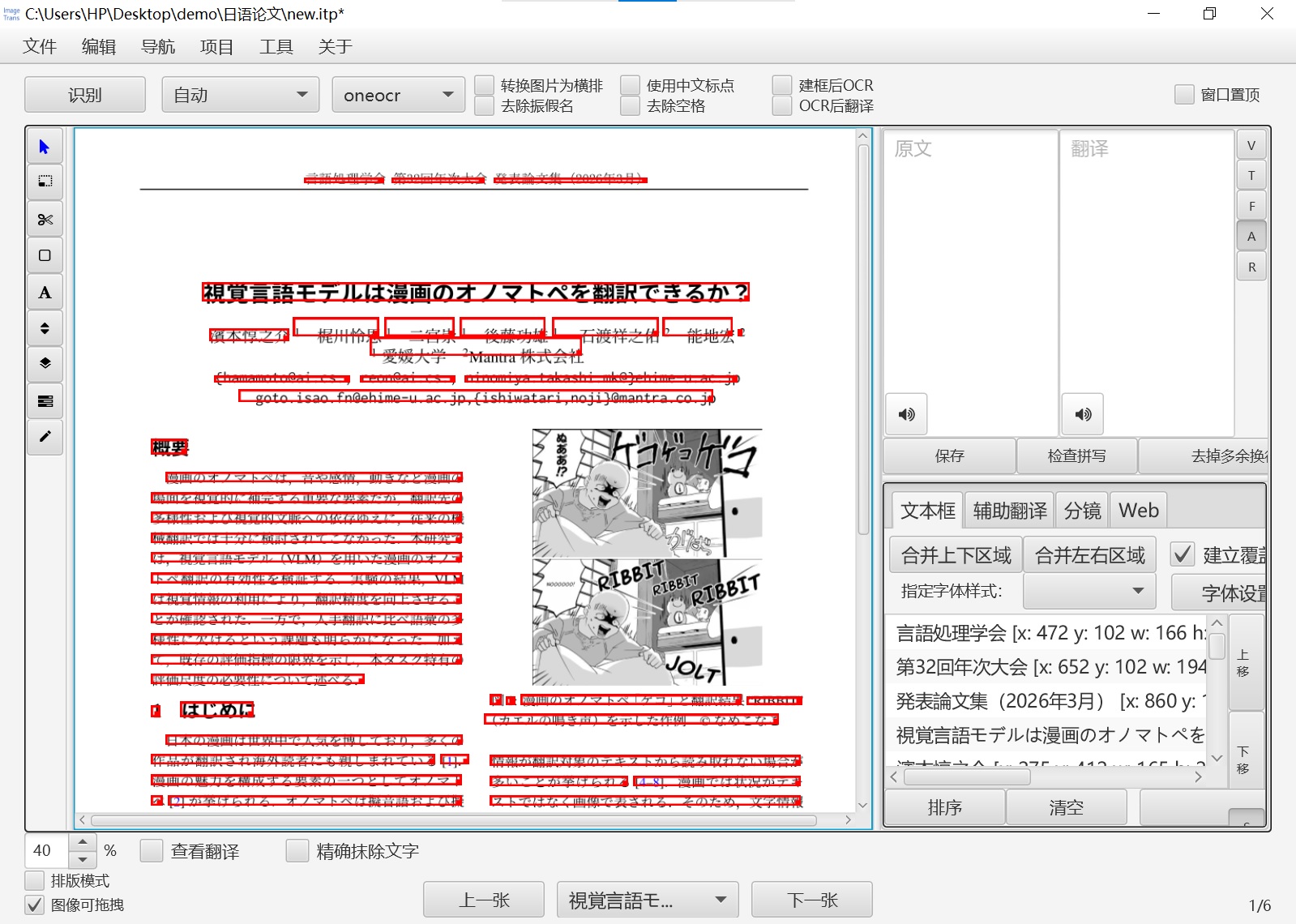Play audio for the 原文 text
Viewport: 1296px width, 924px height.
(906, 414)
